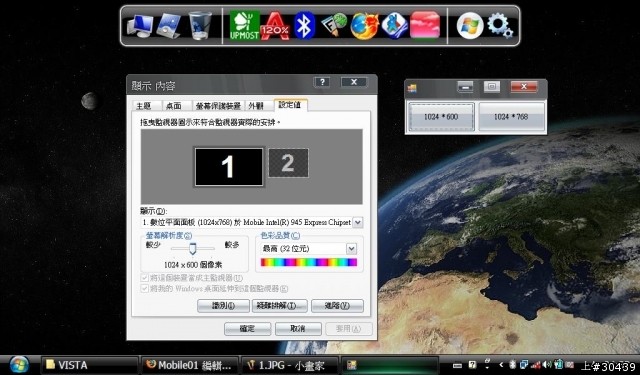Click the color quality rainbow bar
This screenshot has width=640, height=375.
tap(309, 262)
